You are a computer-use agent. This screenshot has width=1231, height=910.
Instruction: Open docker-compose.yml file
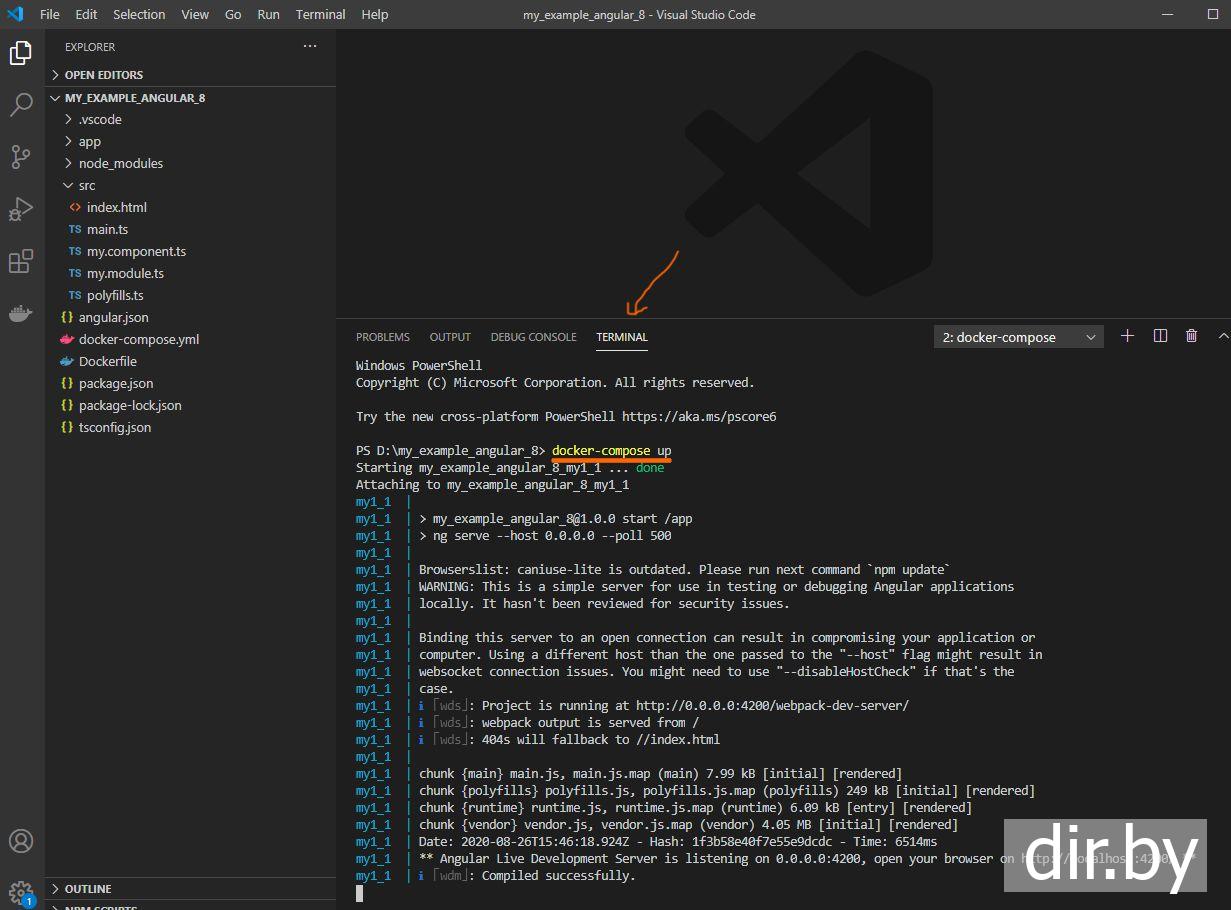(x=138, y=339)
